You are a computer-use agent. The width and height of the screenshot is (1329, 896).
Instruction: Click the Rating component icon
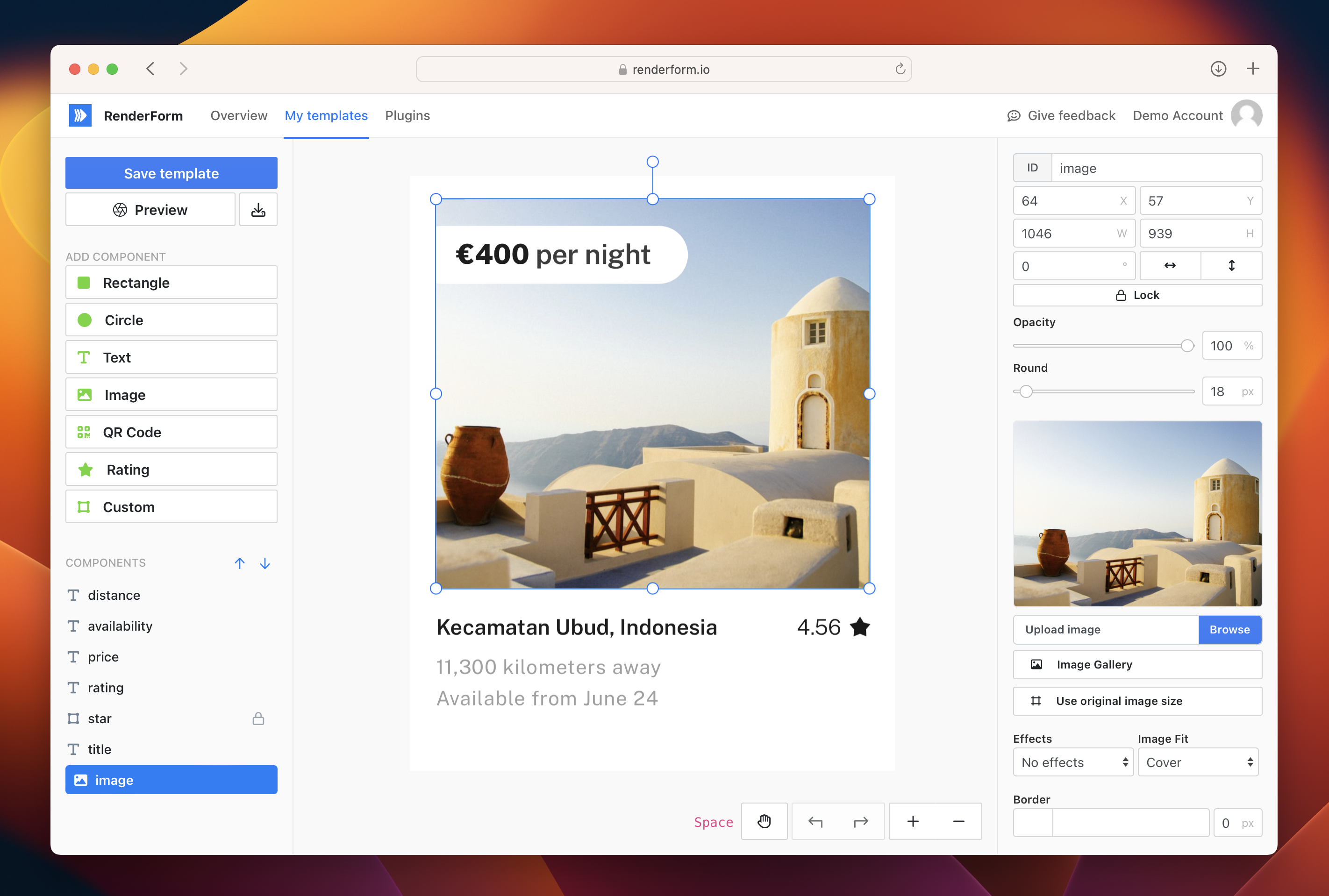85,469
